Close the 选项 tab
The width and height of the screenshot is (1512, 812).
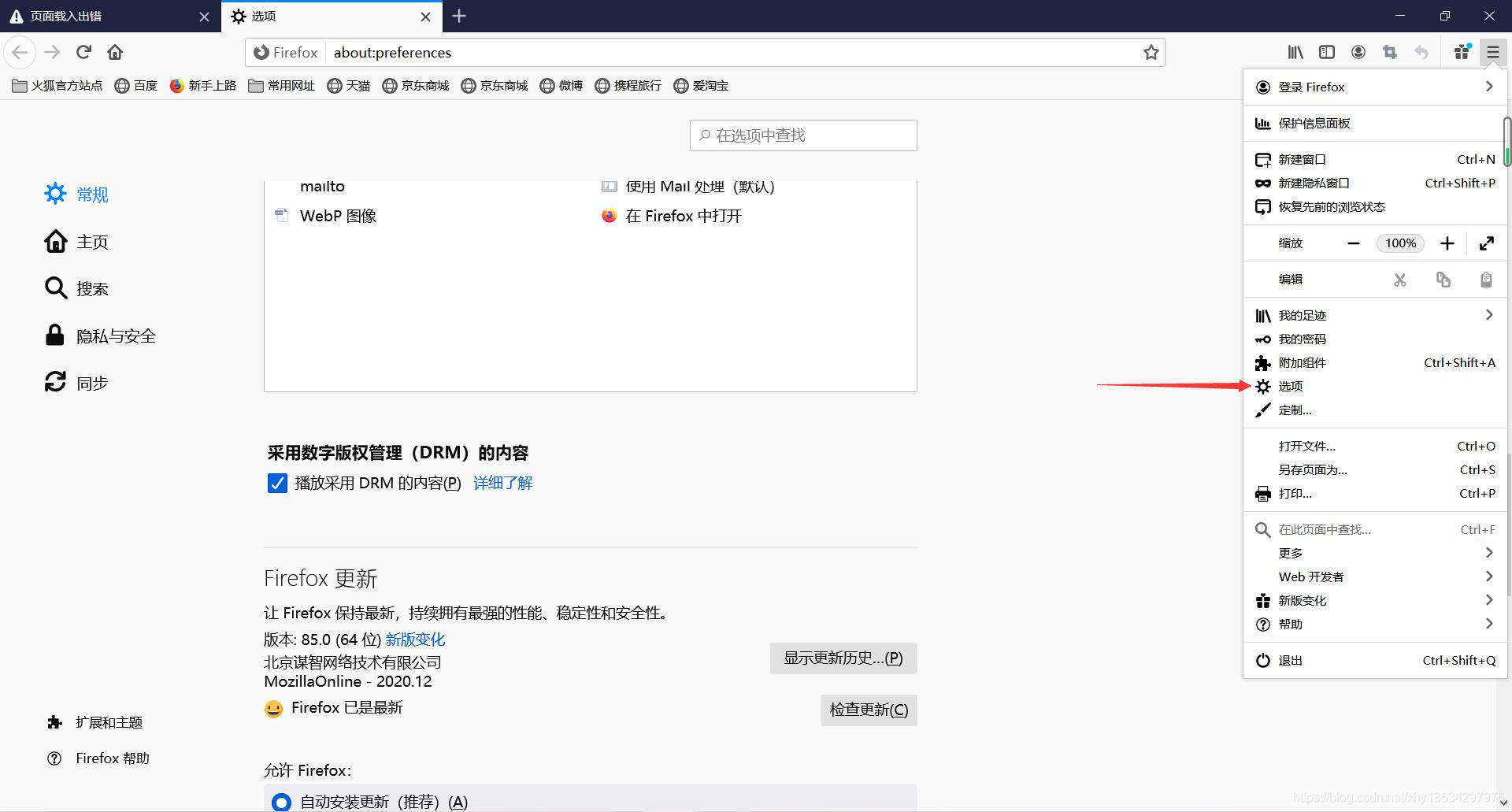pos(426,17)
